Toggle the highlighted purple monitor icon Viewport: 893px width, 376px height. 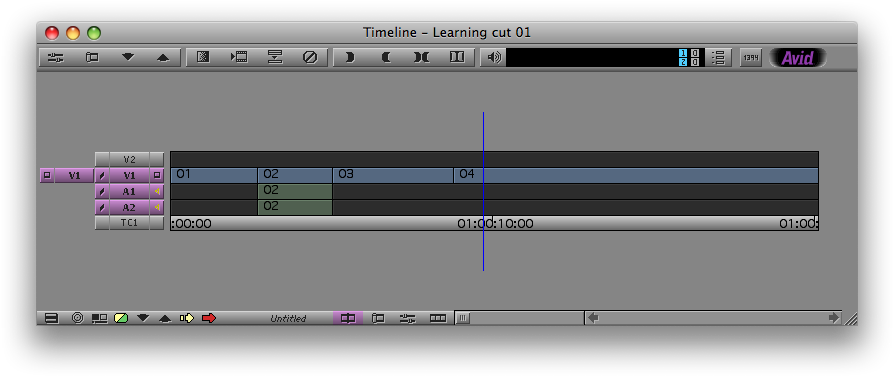point(348,318)
